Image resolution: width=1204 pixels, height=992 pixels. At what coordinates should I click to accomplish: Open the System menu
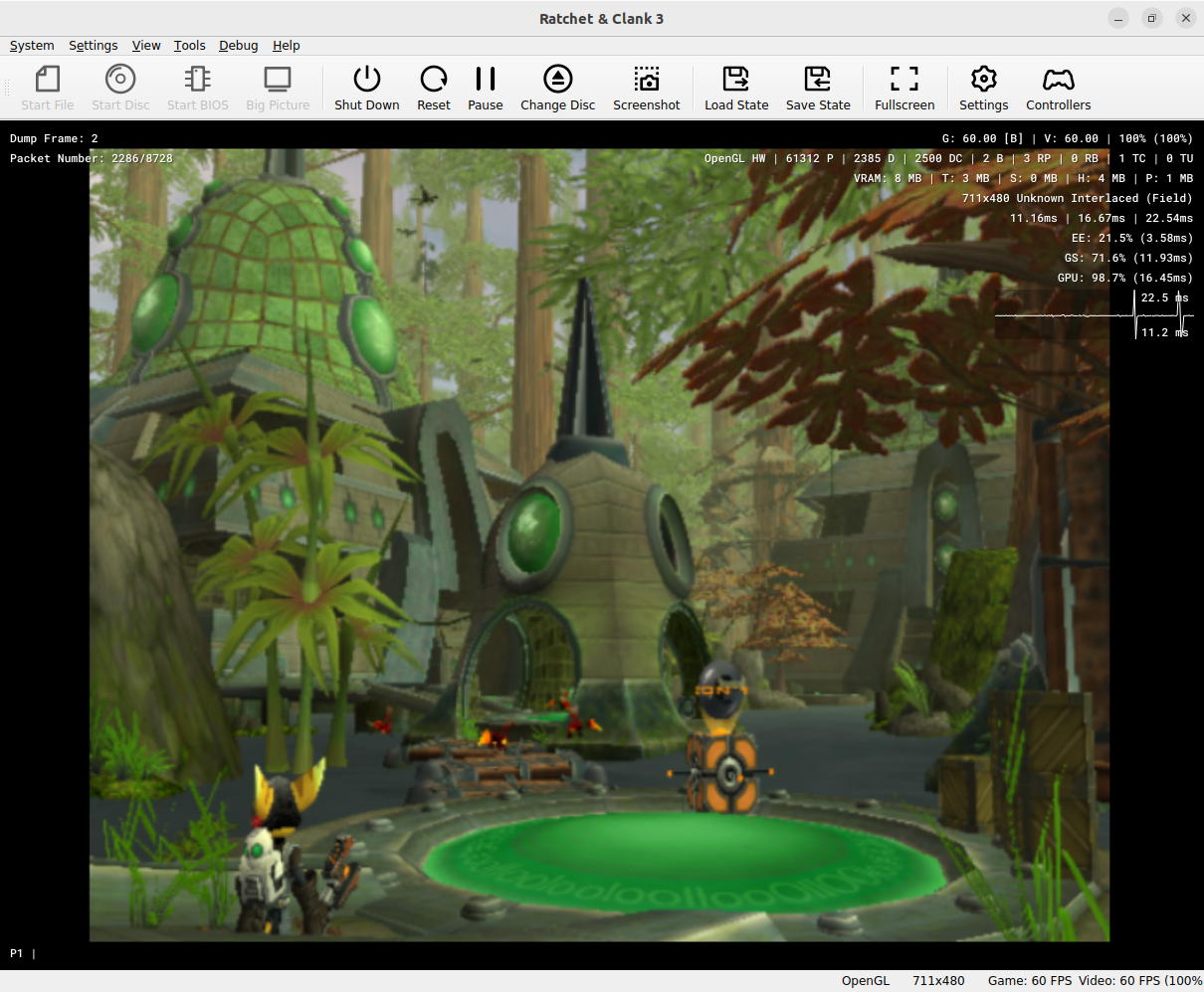(32, 46)
